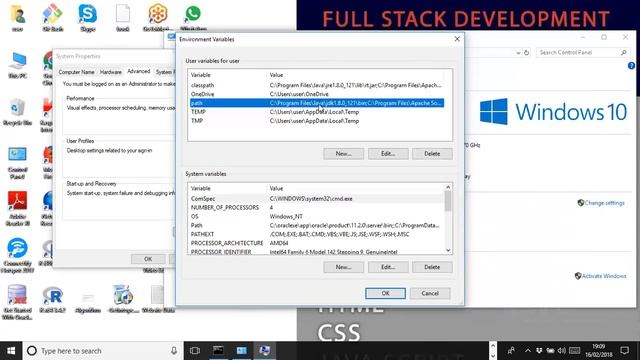This screenshot has width=640, height=360.
Task: Open the Computer Name tab
Action: 77,72
